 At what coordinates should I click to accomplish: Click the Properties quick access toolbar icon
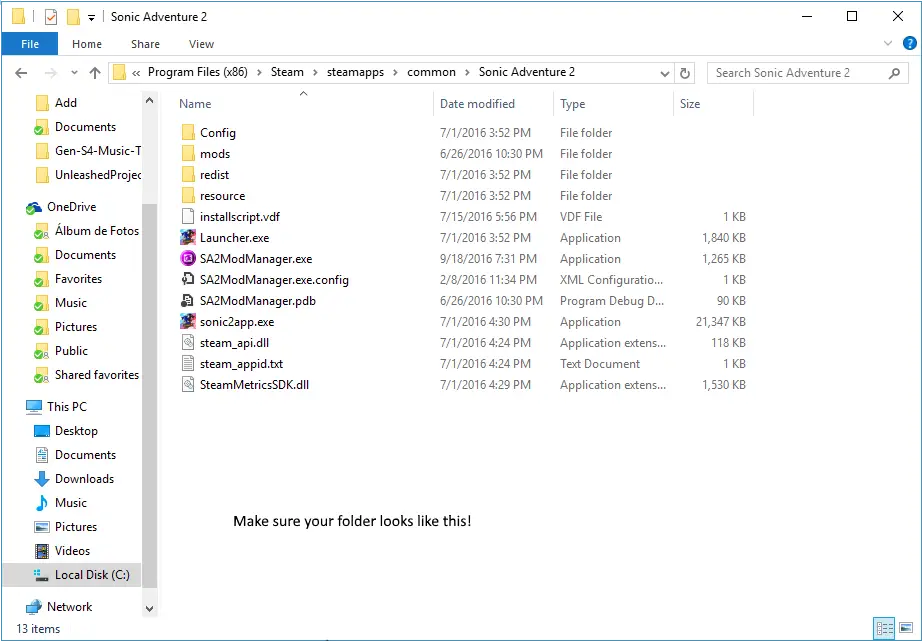click(51, 17)
